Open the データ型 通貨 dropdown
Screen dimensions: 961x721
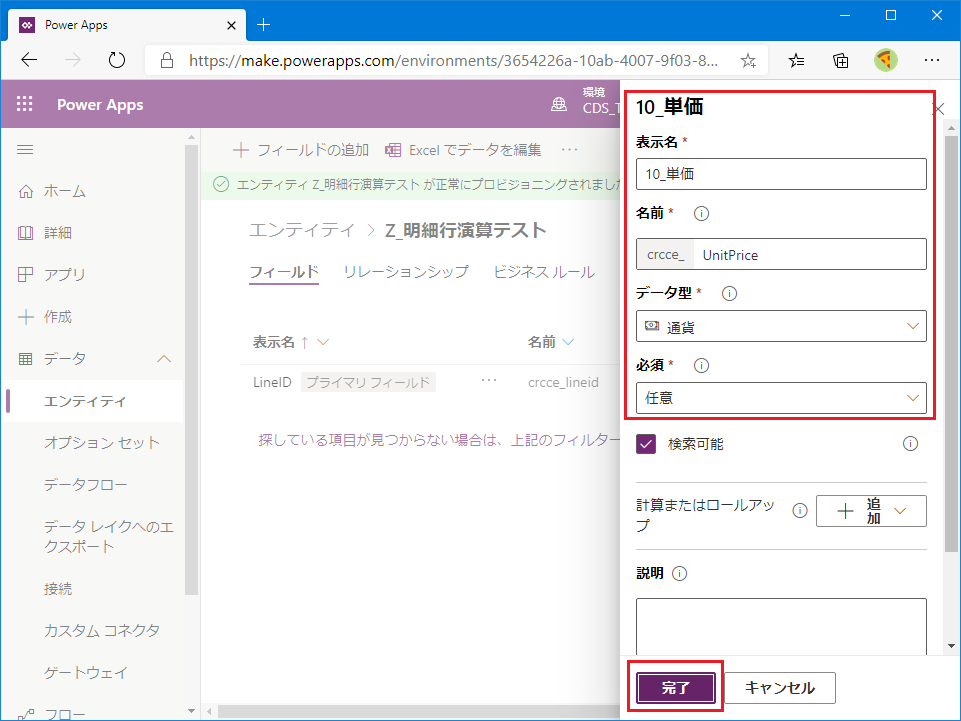click(x=781, y=326)
